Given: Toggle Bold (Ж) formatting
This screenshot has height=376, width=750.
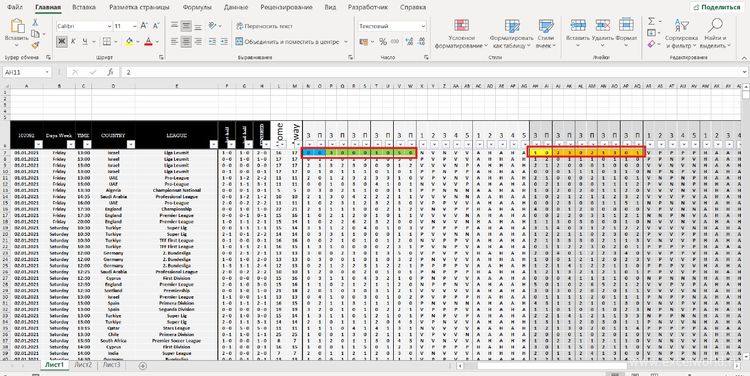Looking at the screenshot, I should click(x=62, y=42).
